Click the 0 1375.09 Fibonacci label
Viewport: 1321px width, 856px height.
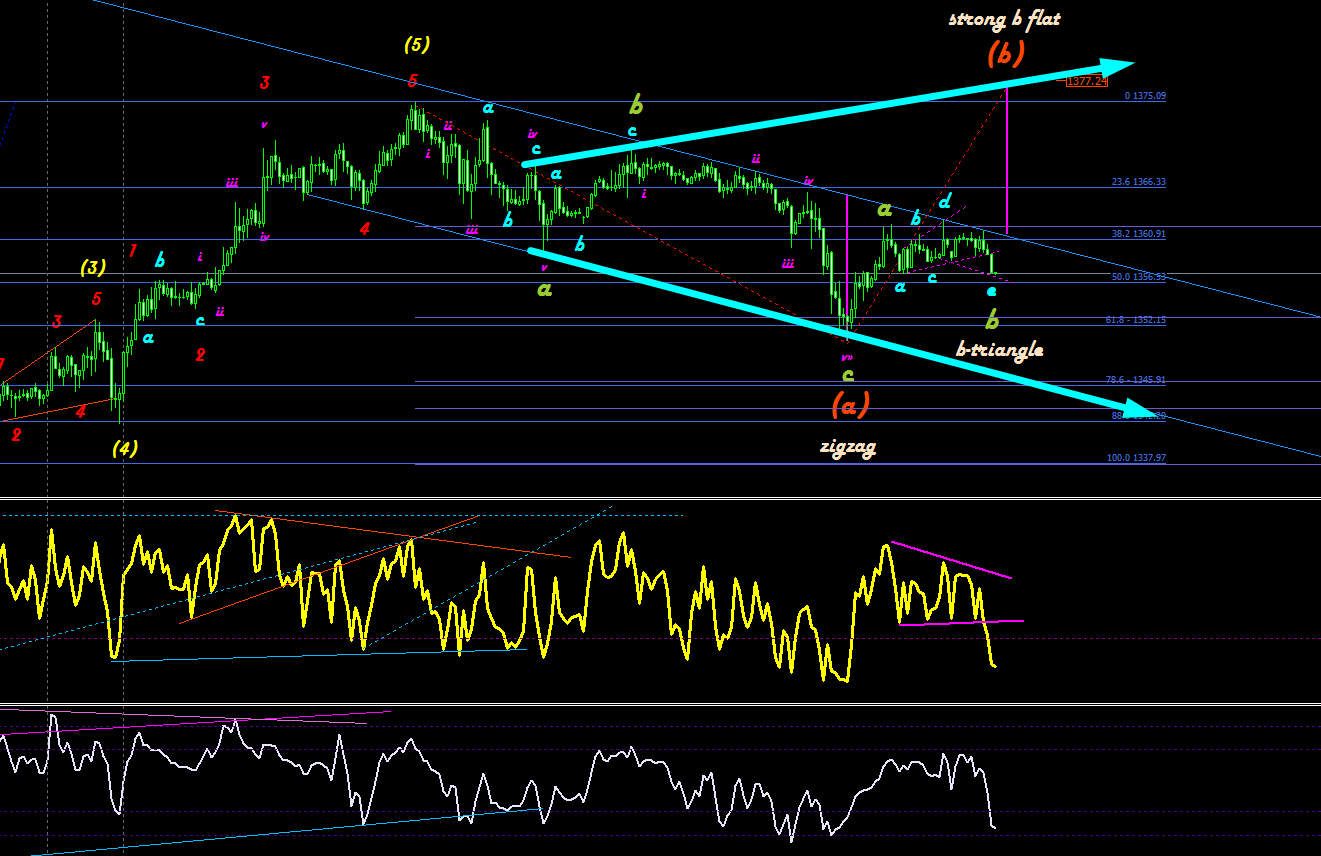[1145, 96]
